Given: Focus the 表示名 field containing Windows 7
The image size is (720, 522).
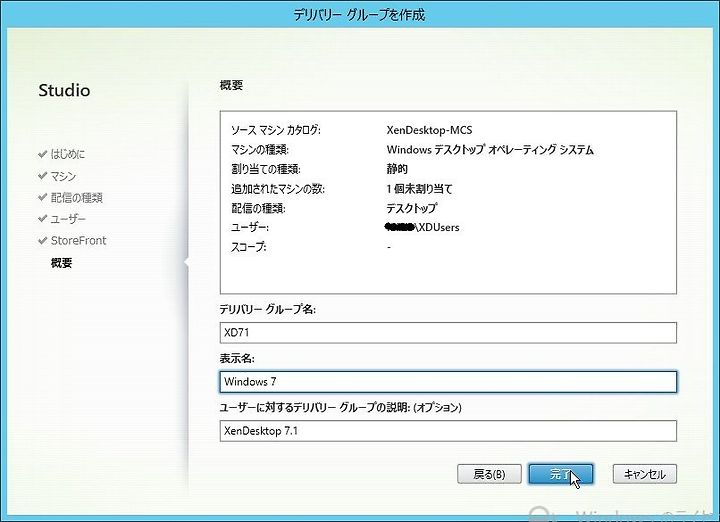Looking at the screenshot, I should (x=448, y=382).
